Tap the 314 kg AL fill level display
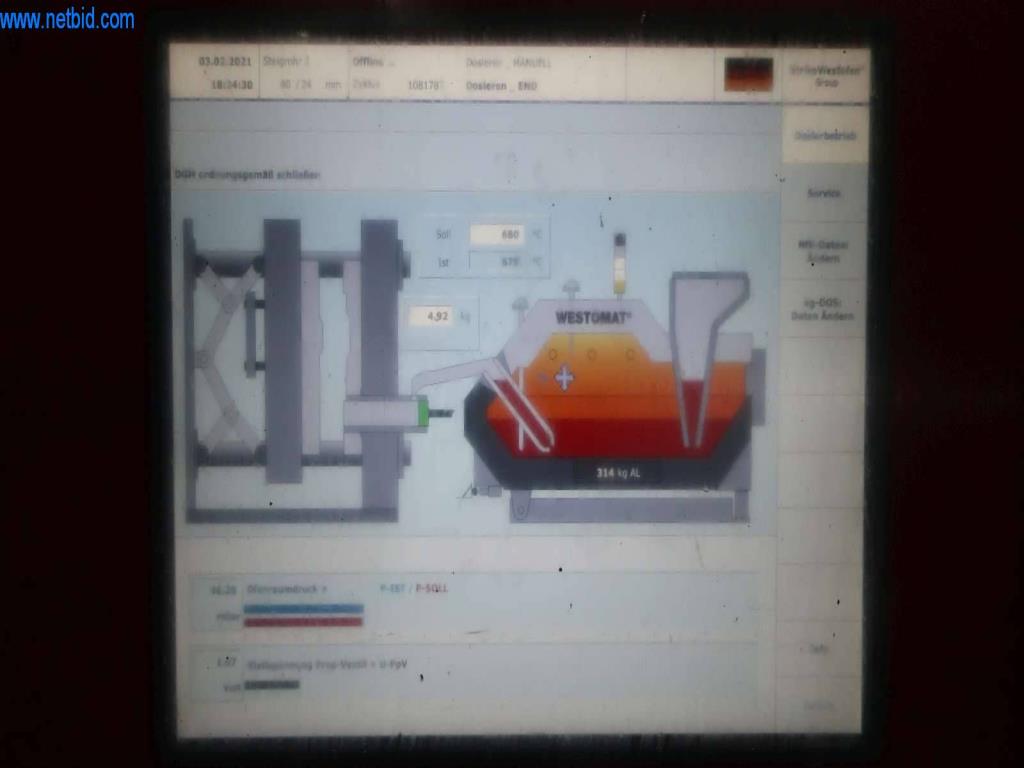This screenshot has height=768, width=1024. 618,473
